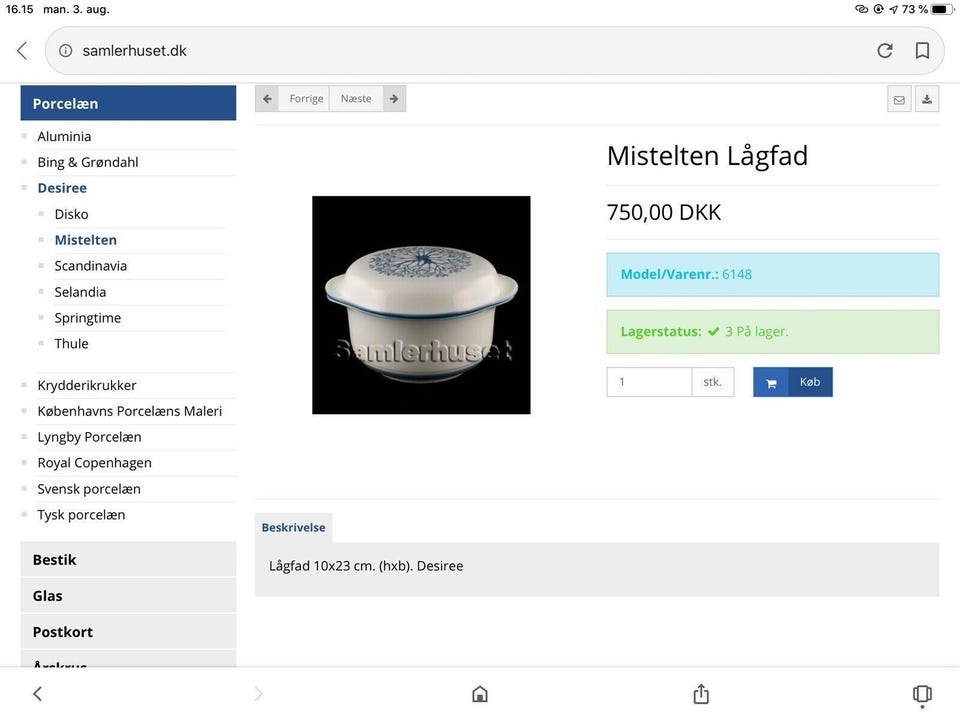This screenshot has height=720, width=960.
Task: Reload the samlerhuset.dk page
Action: click(x=884, y=50)
